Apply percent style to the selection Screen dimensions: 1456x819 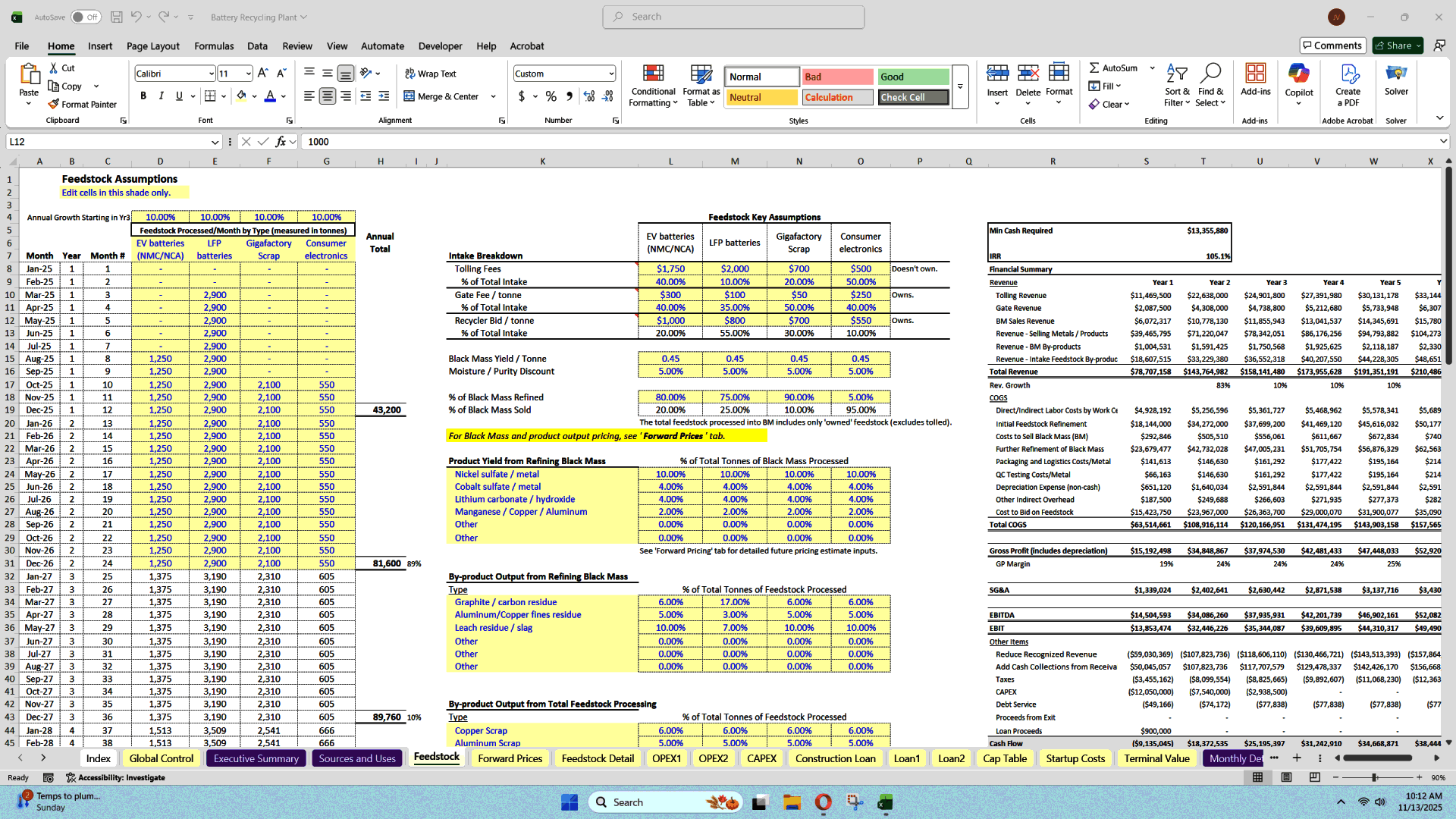point(551,97)
